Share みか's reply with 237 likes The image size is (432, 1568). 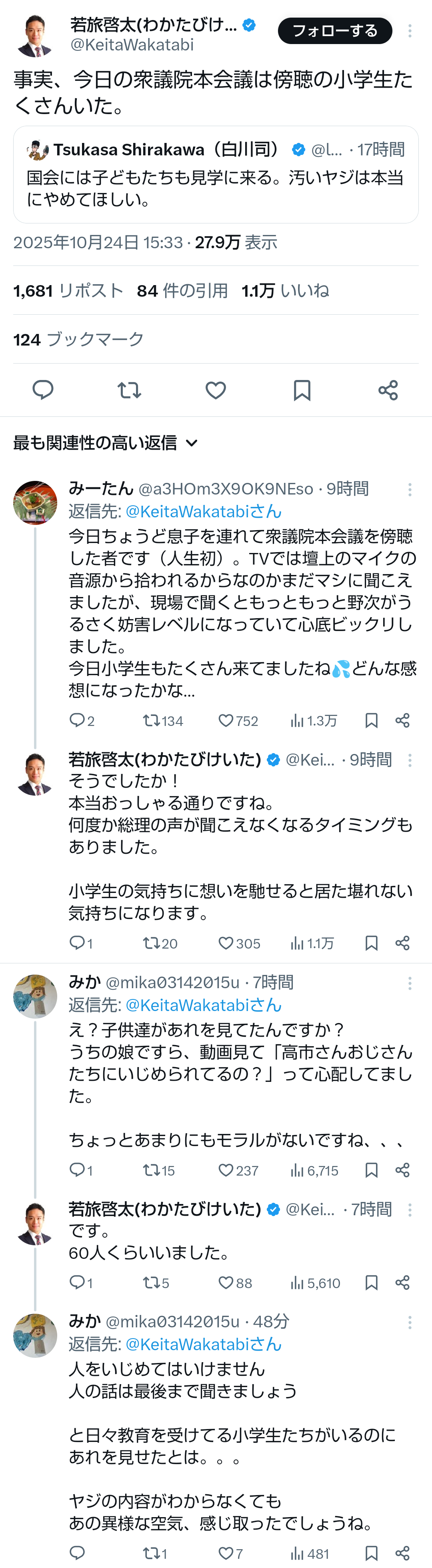(x=402, y=1170)
